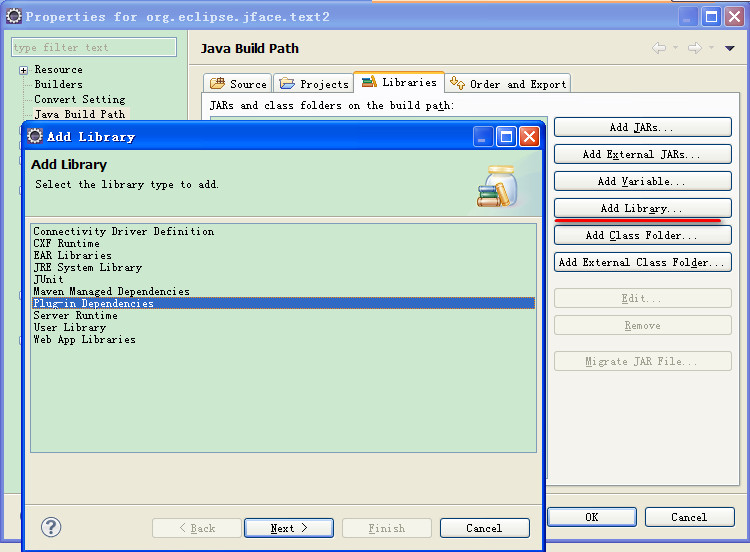Maximize the Properties window
Viewport: 750px width, 552px height.
712,17
